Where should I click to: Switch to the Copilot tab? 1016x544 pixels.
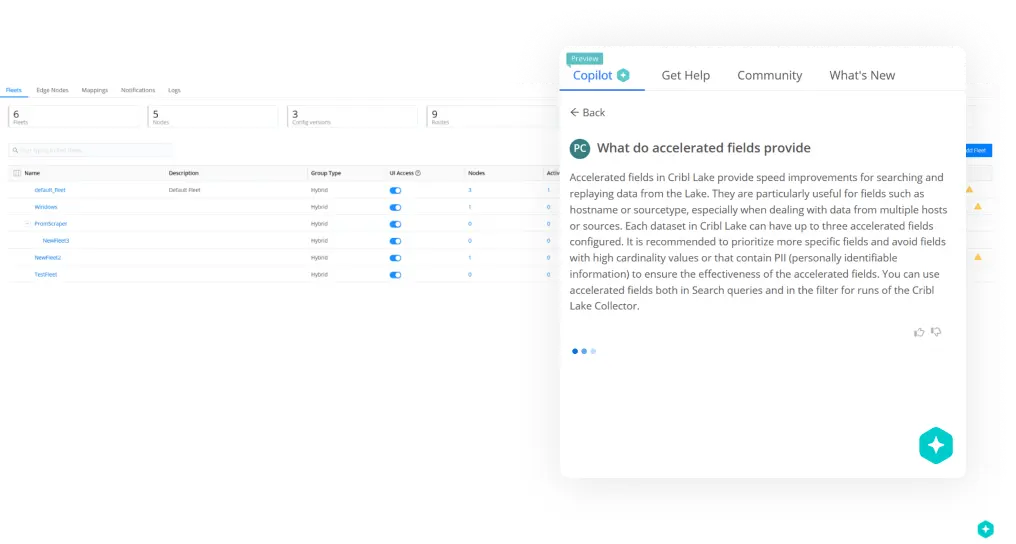coord(592,75)
